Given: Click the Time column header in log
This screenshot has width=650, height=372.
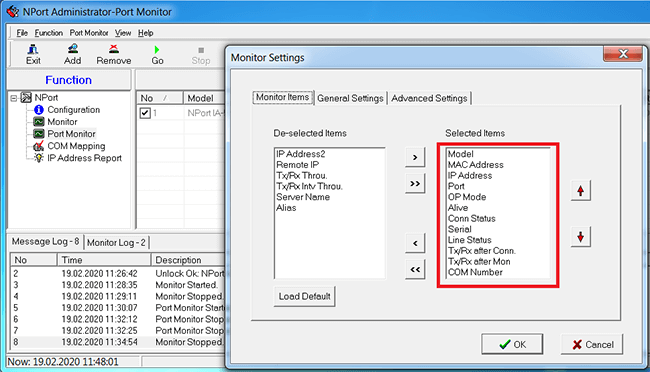Looking at the screenshot, I should click(104, 260).
